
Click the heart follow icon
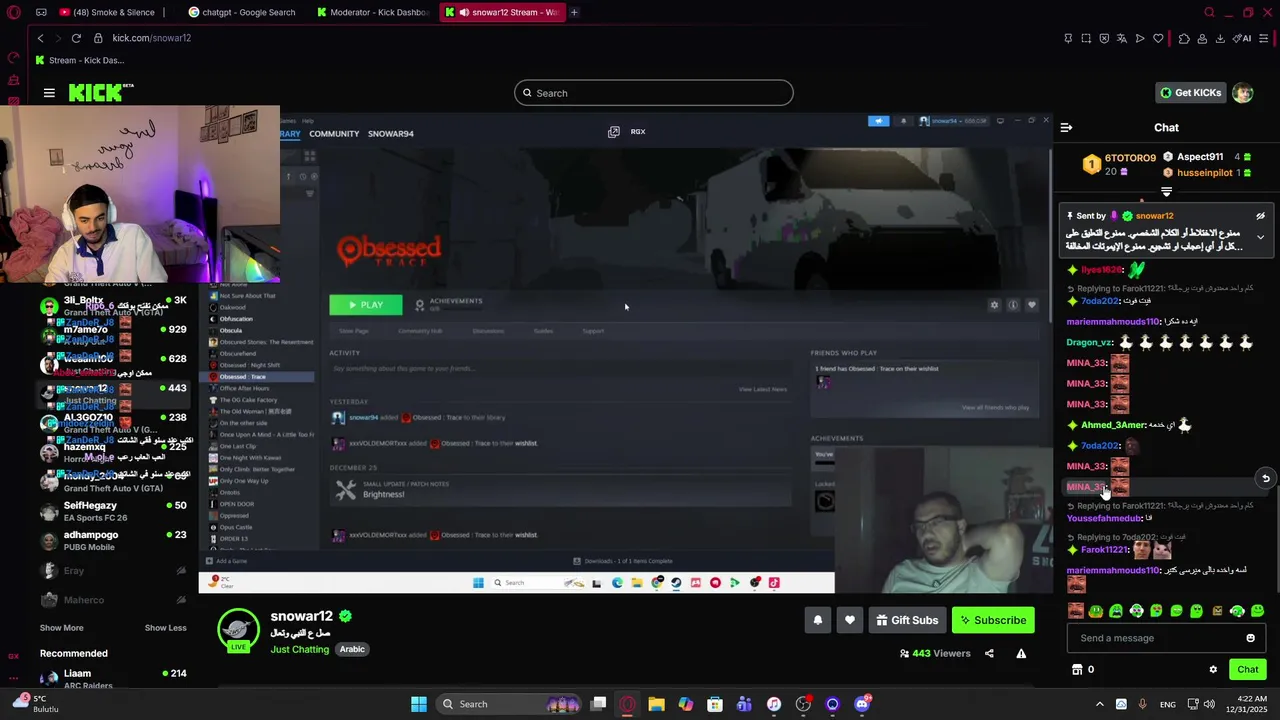tap(850, 620)
